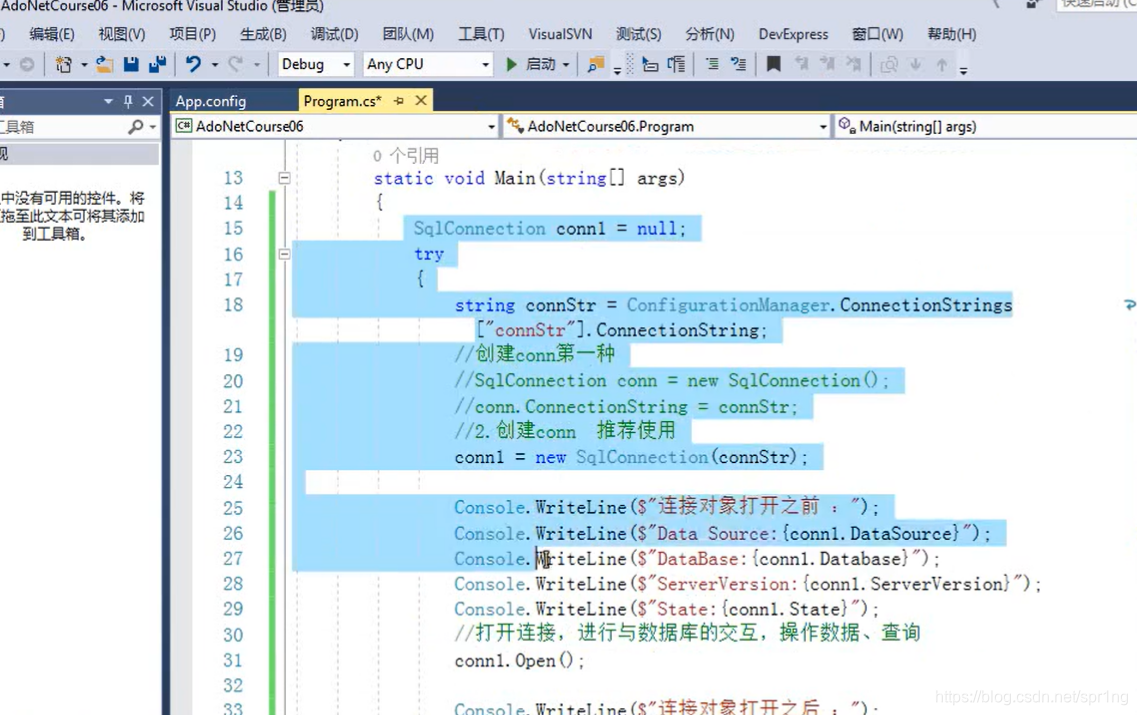Open toolbox panel window options dropdown
The width and height of the screenshot is (1137, 715).
tap(109, 102)
